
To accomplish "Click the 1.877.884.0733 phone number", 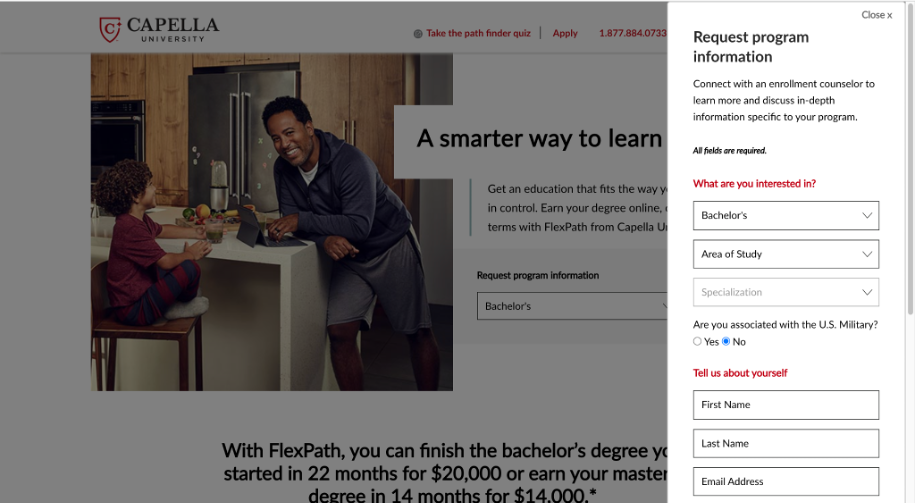I will click(x=632, y=33).
